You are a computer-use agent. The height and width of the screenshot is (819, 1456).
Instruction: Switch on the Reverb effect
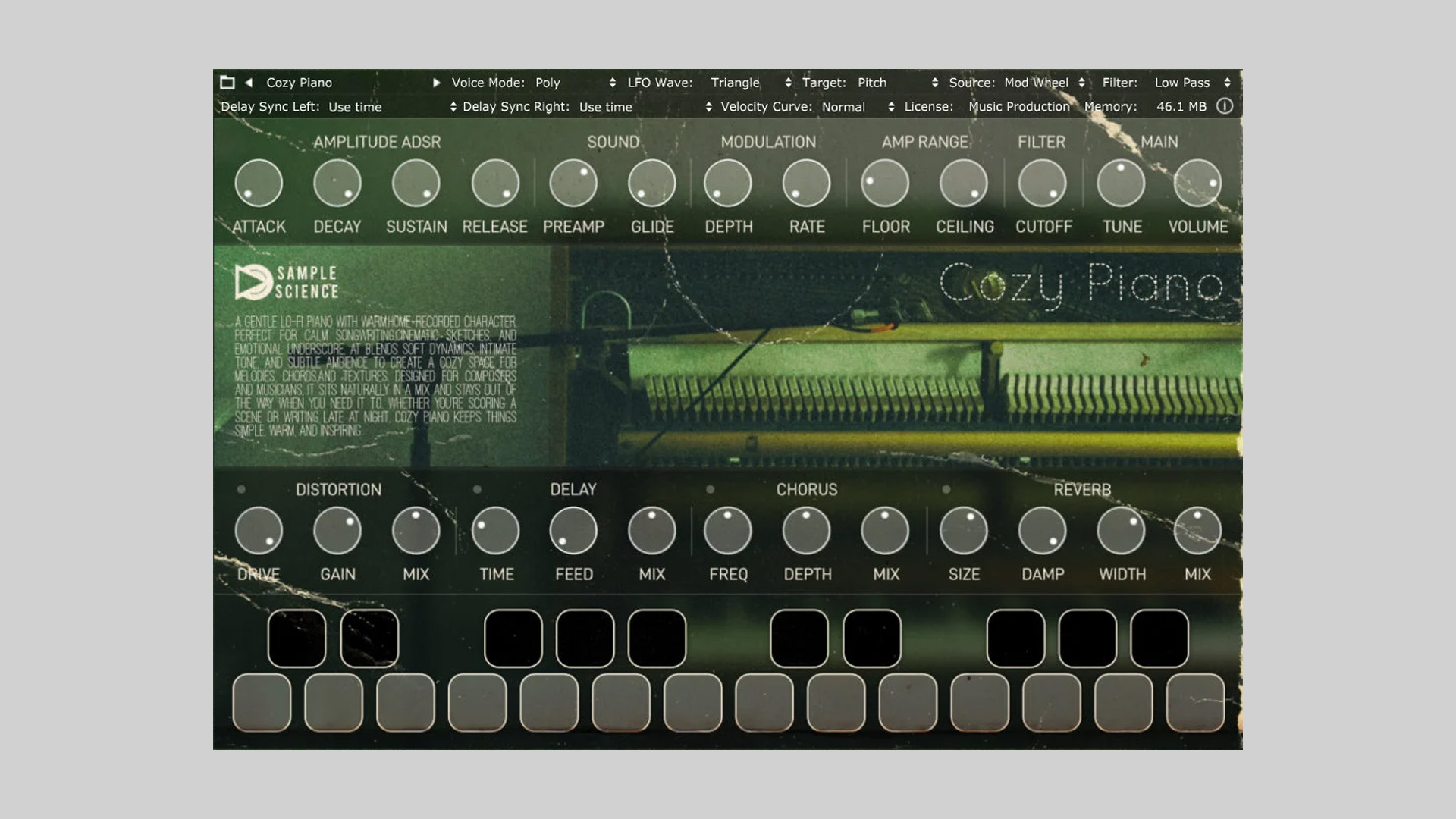pyautogui.click(x=946, y=489)
